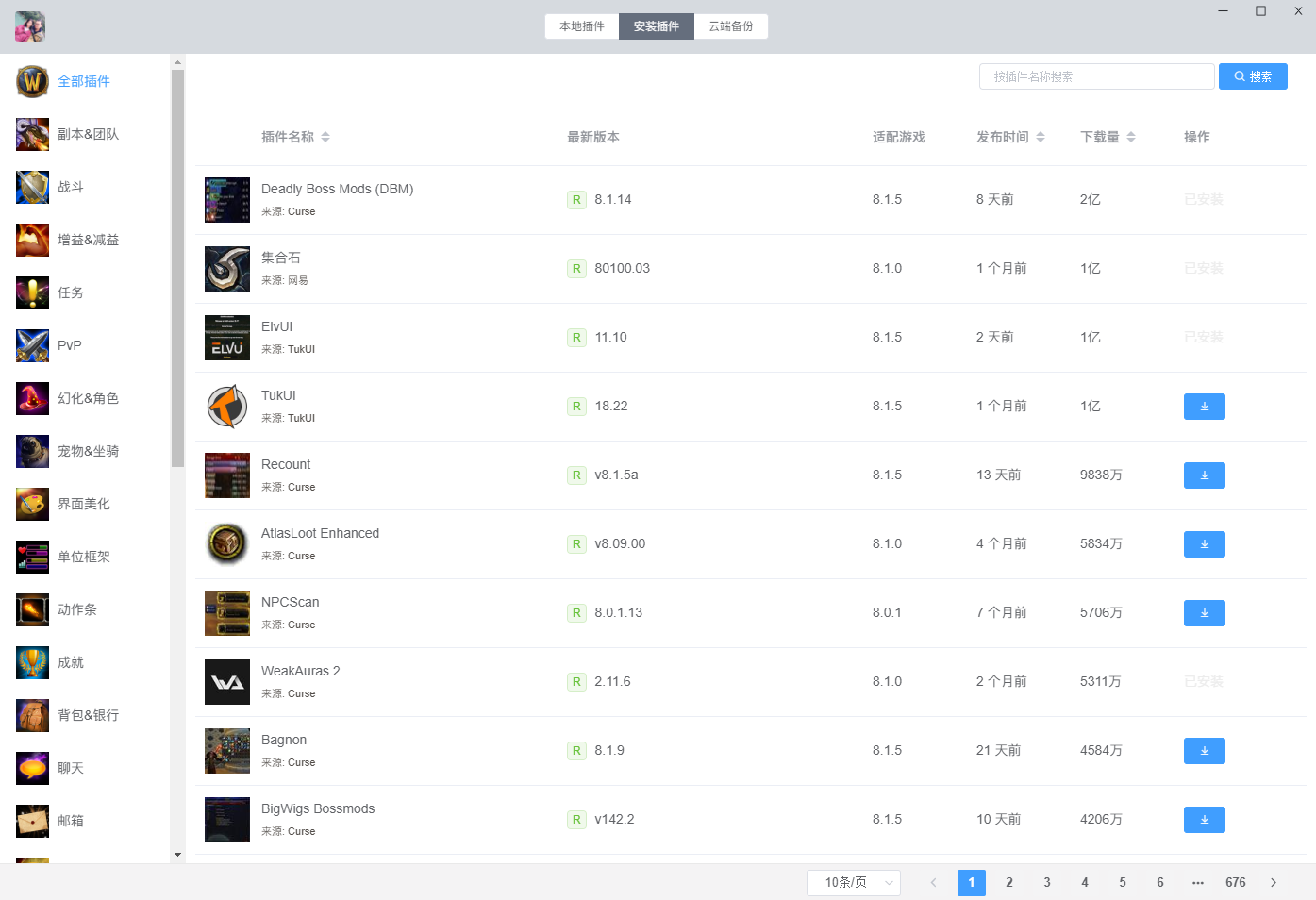Go to page 6
Viewport: 1316px width, 900px height.
[x=1160, y=883]
